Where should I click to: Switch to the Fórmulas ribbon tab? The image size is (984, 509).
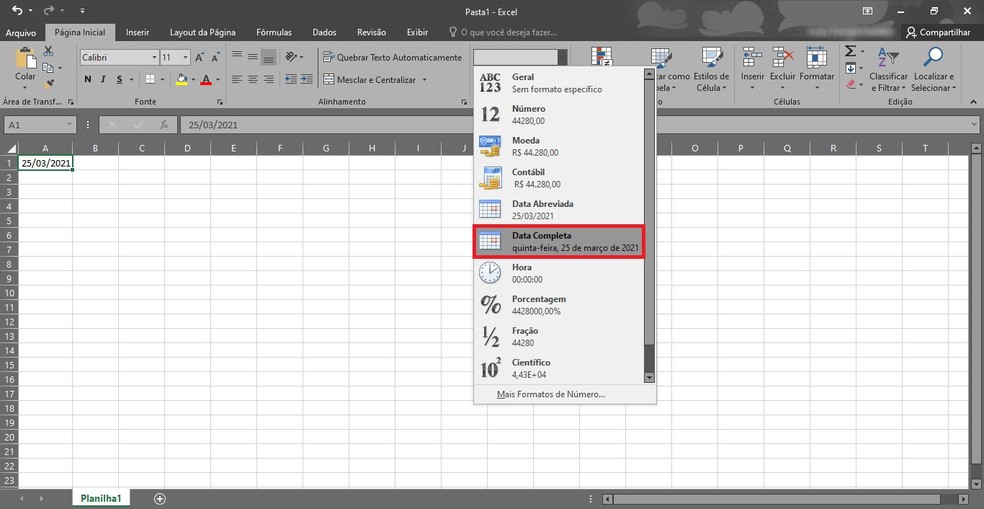[273, 32]
